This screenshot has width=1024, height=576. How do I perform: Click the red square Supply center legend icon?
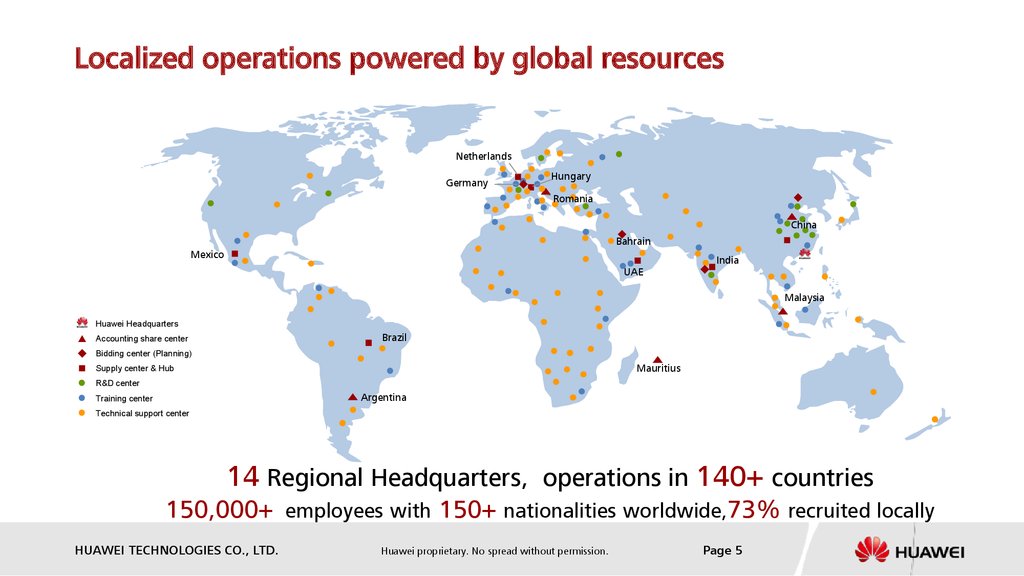coord(82,368)
